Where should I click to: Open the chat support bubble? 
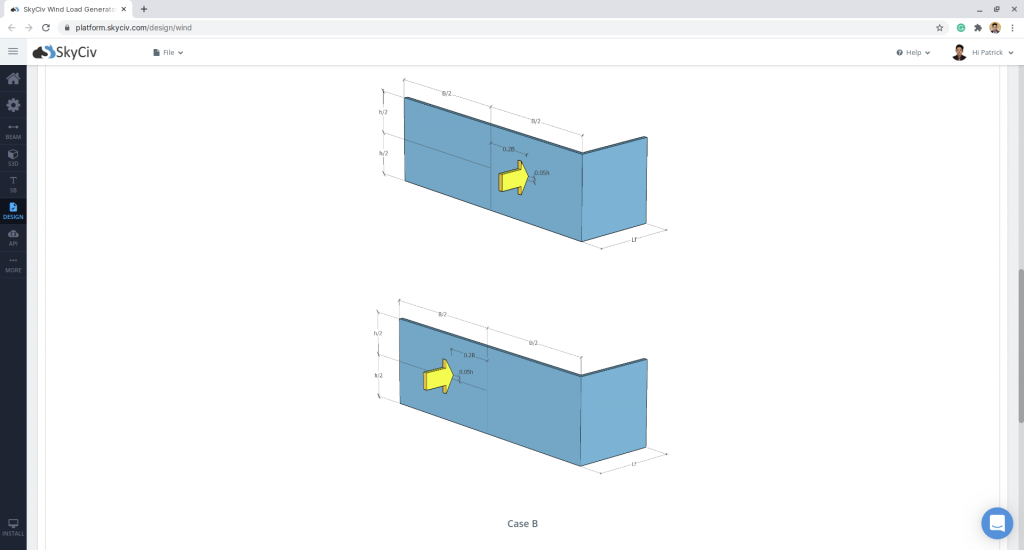[x=996, y=522]
